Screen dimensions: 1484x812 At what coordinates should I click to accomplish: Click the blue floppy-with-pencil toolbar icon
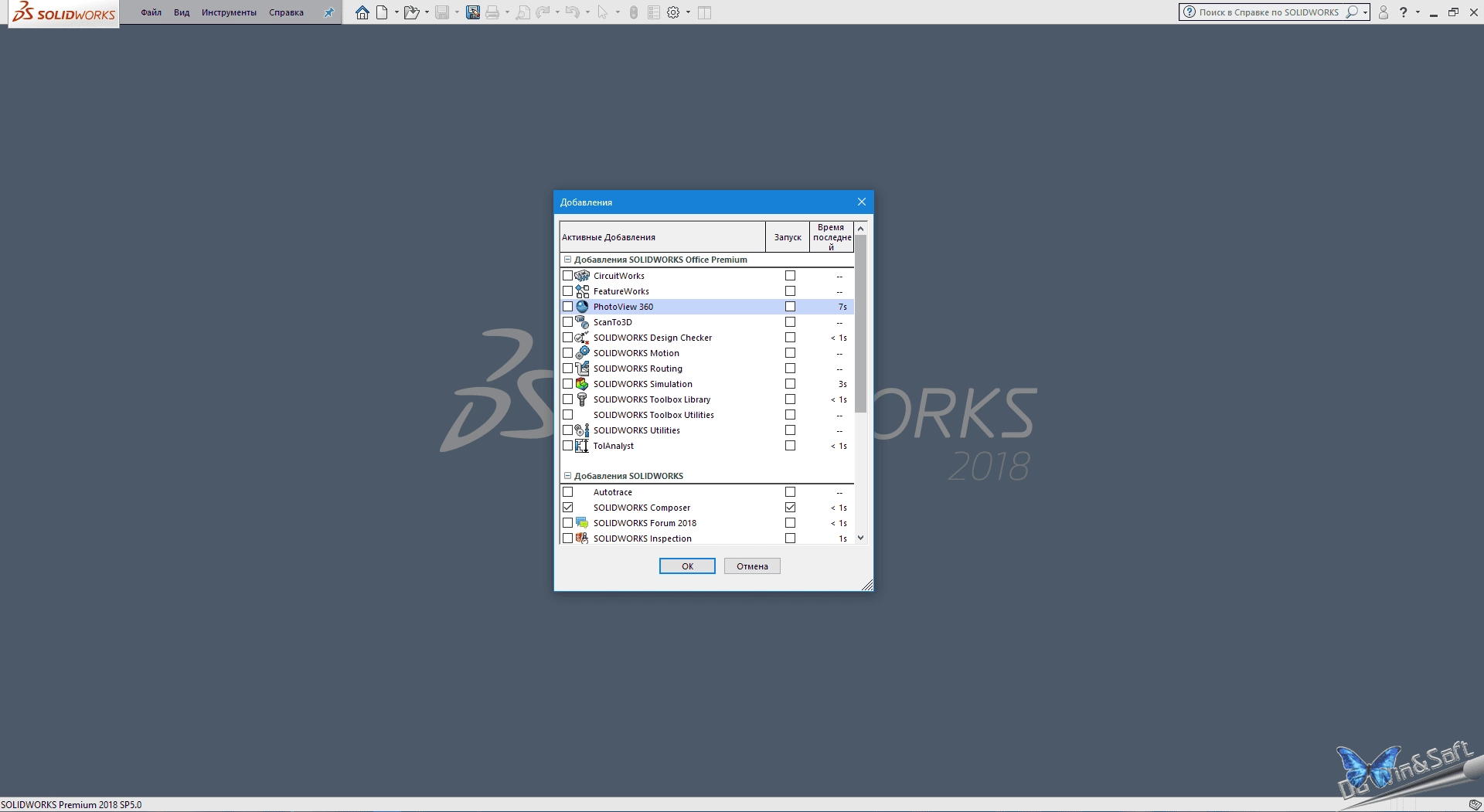click(473, 12)
